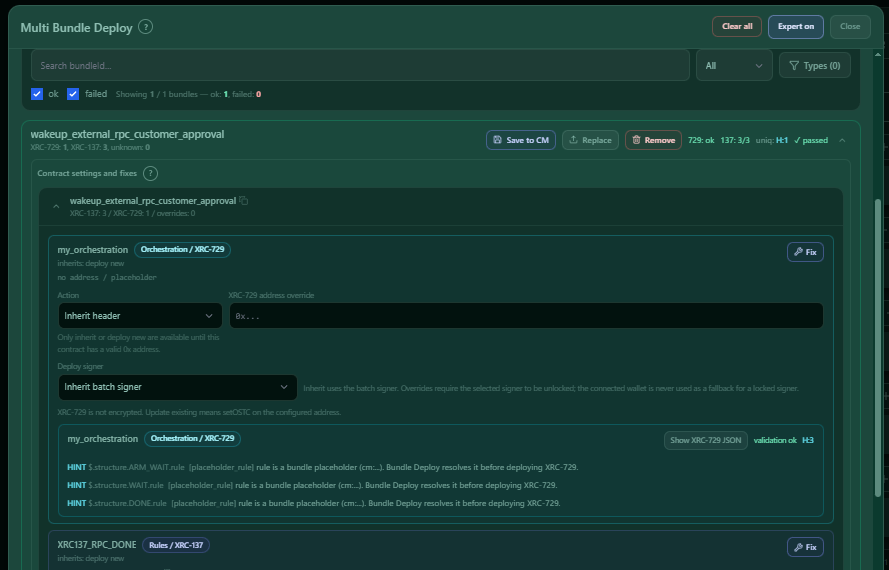The image size is (889, 570).
Task: Open help icon beside Contract settings and fixes
Action: coord(150,173)
